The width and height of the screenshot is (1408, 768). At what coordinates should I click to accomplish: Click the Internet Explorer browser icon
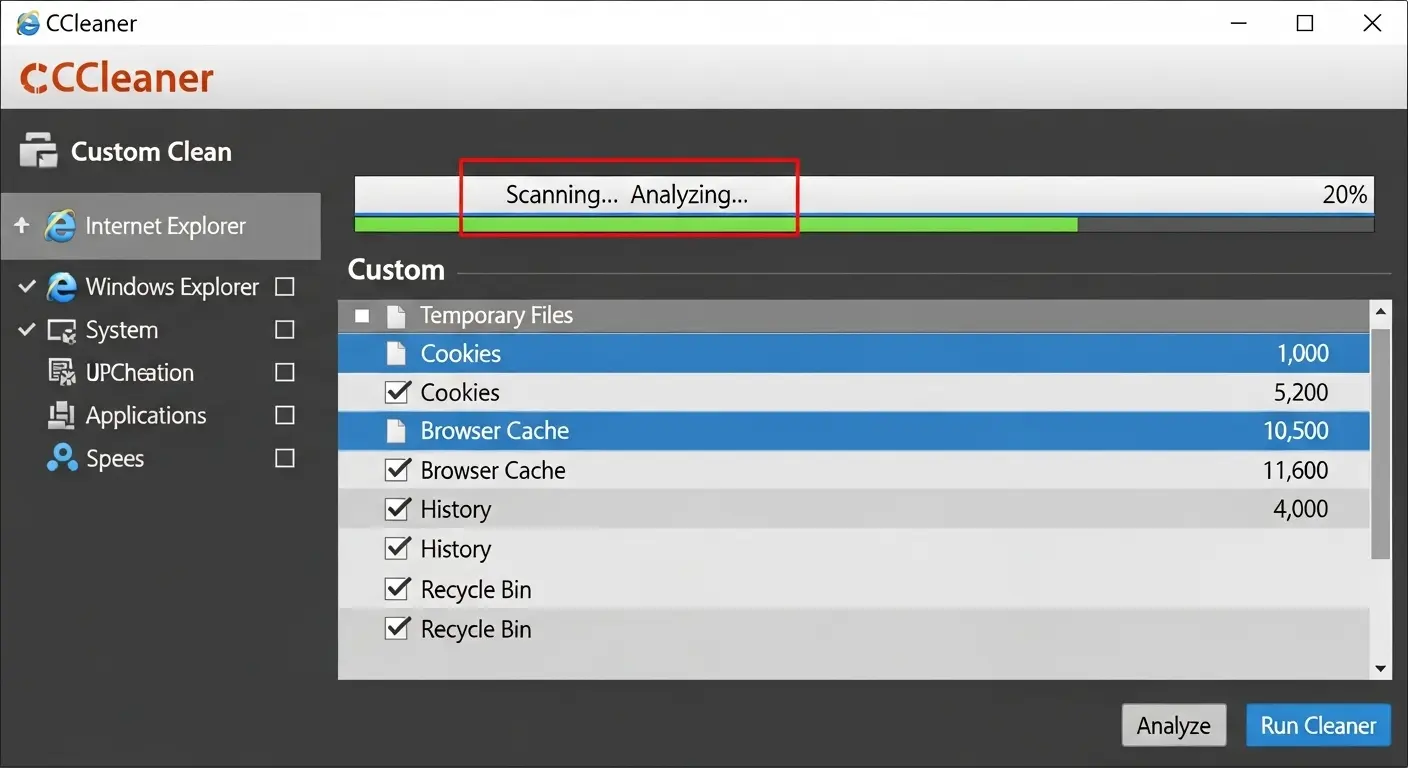(x=60, y=226)
